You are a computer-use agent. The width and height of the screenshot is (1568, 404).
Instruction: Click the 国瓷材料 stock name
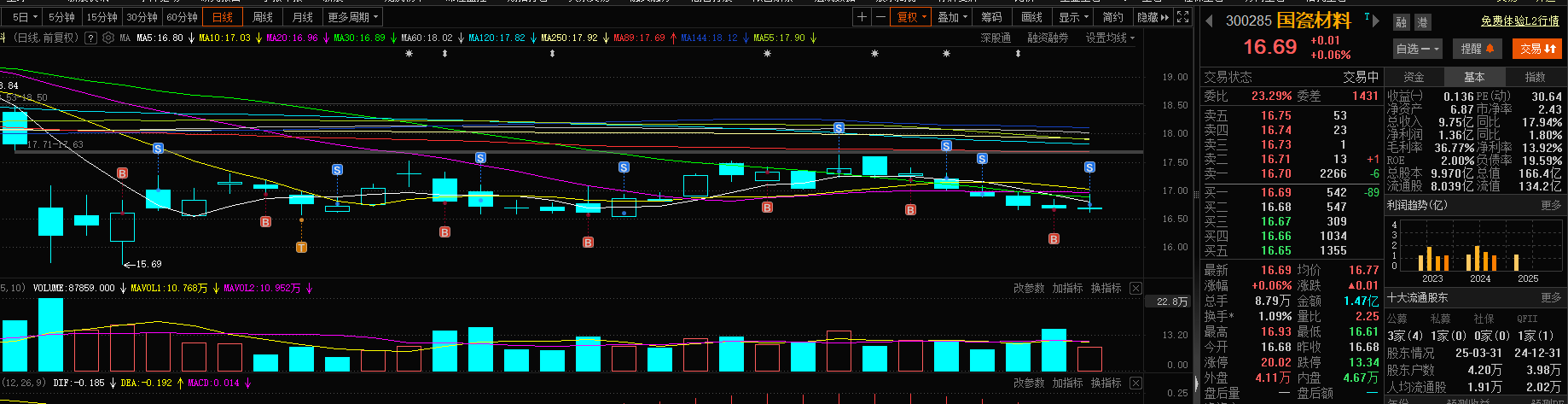1313,20
